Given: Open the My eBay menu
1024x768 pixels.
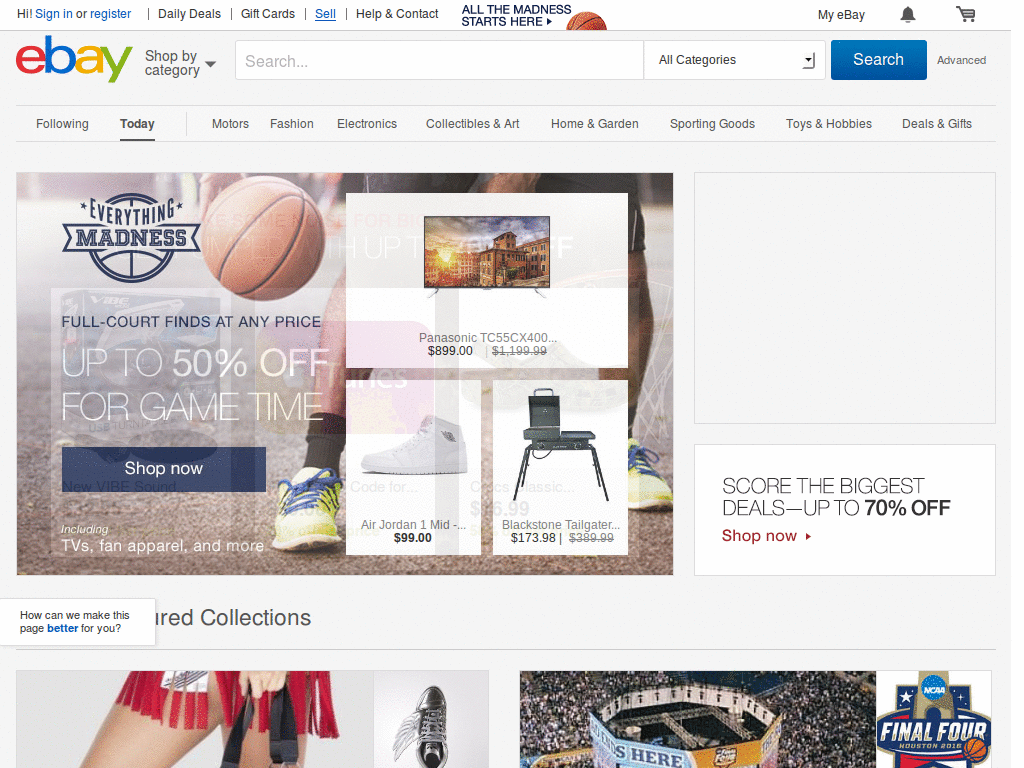Looking at the screenshot, I should tap(841, 14).
